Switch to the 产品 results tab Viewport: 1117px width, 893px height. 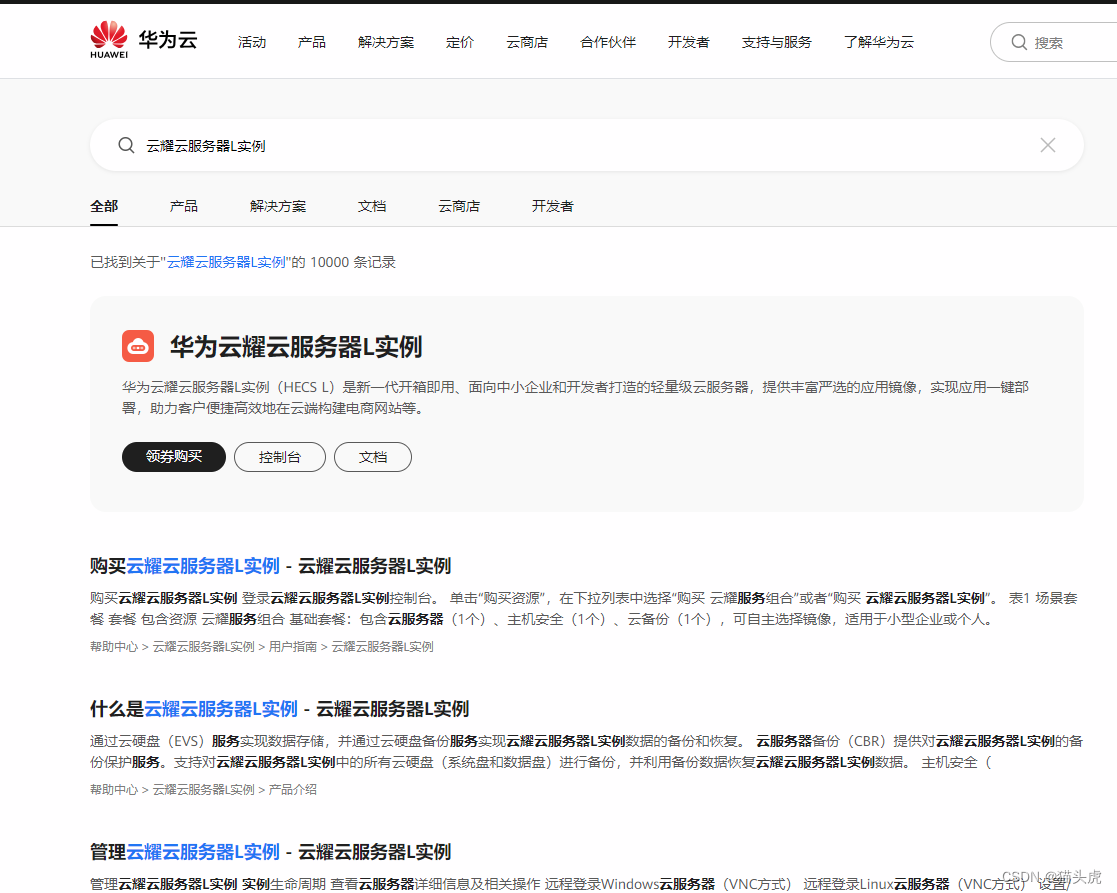click(x=184, y=206)
